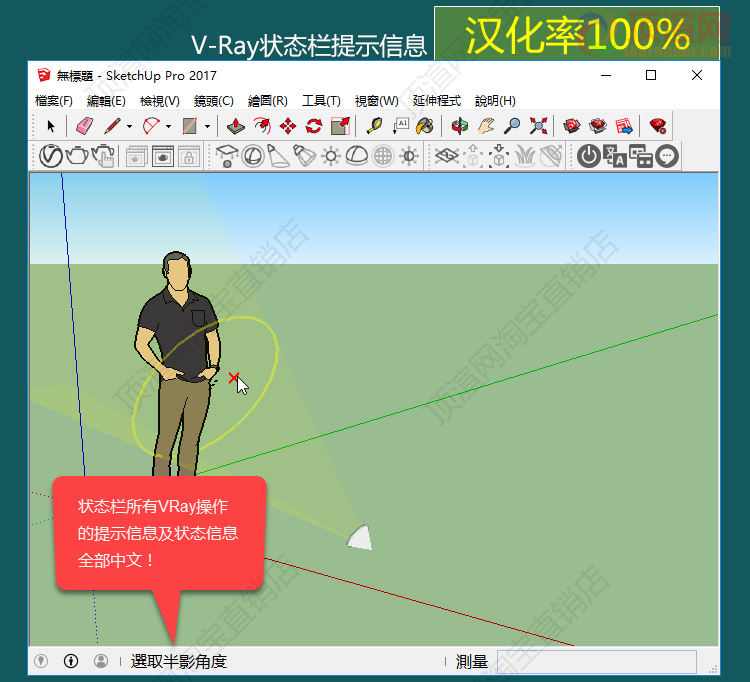750x682 pixels.
Task: Create a V-Ray IES light
Action: (x=304, y=156)
